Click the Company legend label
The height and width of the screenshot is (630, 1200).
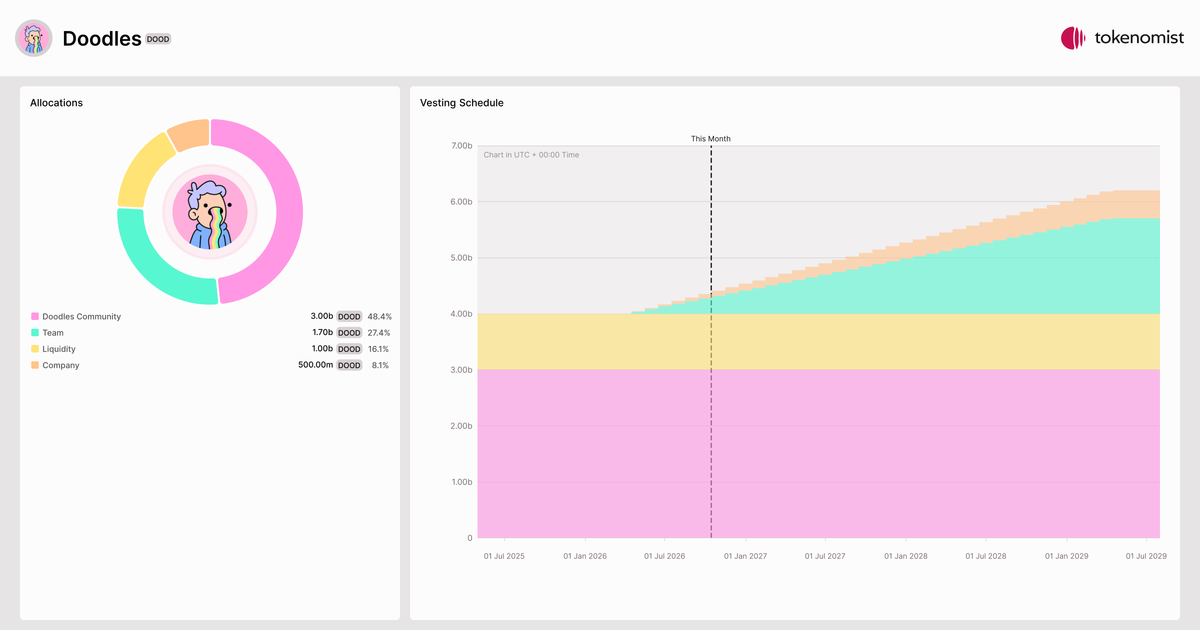click(x=61, y=366)
